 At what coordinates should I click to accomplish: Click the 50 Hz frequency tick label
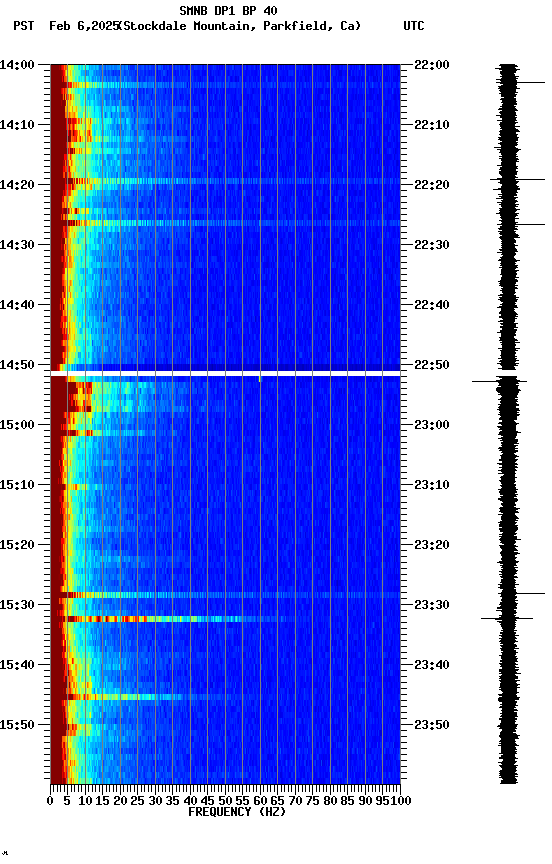pos(225,801)
